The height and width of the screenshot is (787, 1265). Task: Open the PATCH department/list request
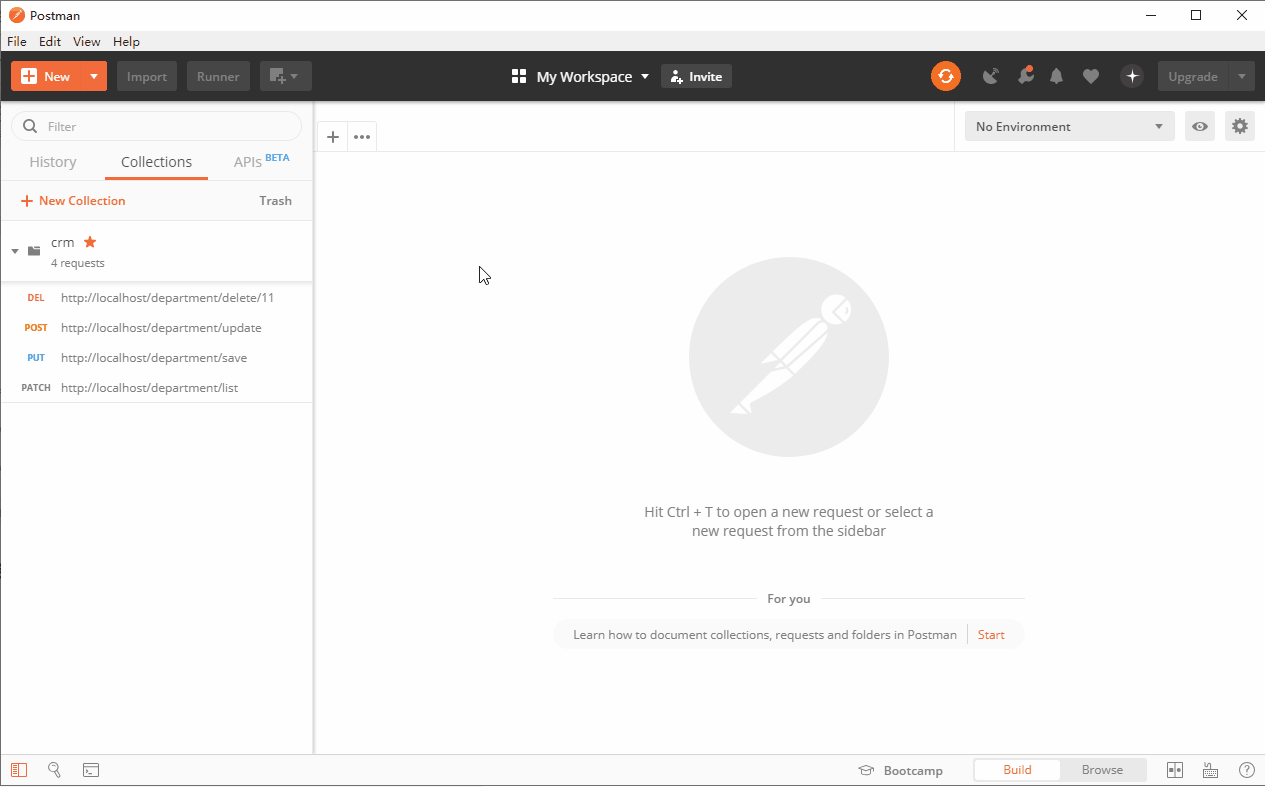pos(156,388)
